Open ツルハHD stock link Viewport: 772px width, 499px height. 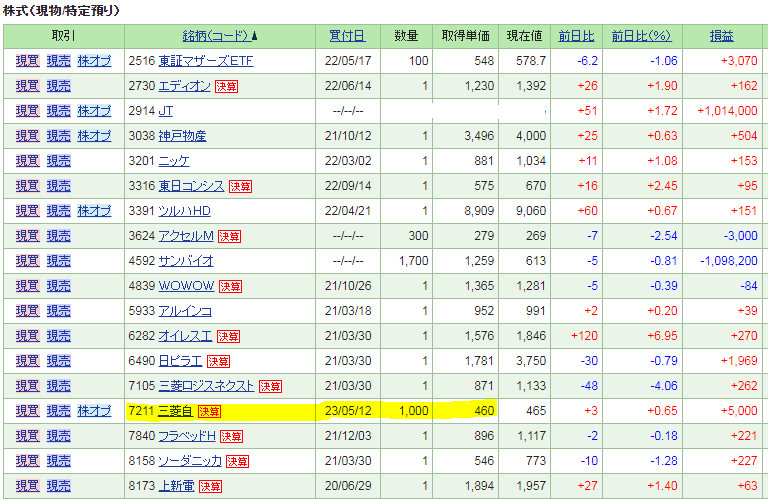(x=184, y=211)
